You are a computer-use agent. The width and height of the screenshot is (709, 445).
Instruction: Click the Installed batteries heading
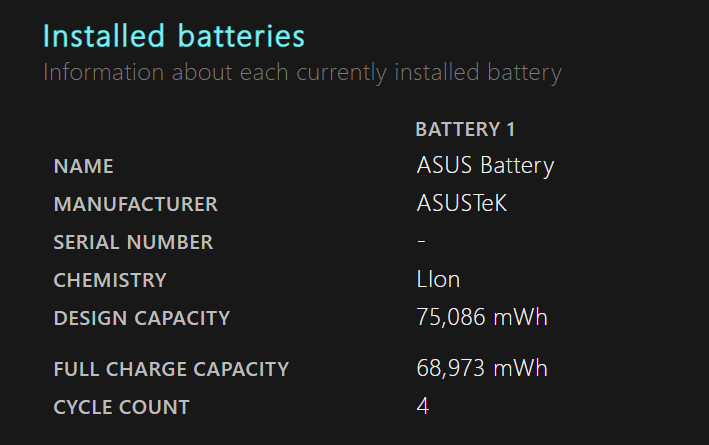[x=174, y=36]
